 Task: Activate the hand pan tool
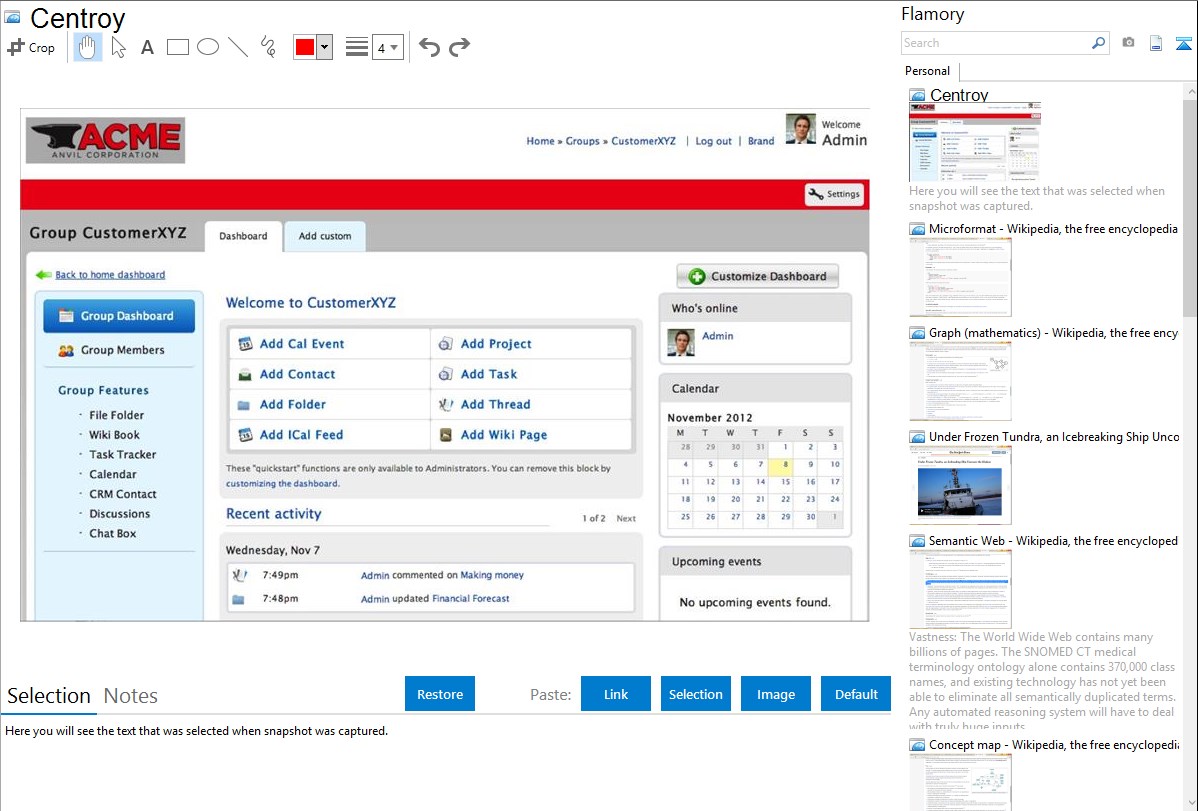click(88, 47)
